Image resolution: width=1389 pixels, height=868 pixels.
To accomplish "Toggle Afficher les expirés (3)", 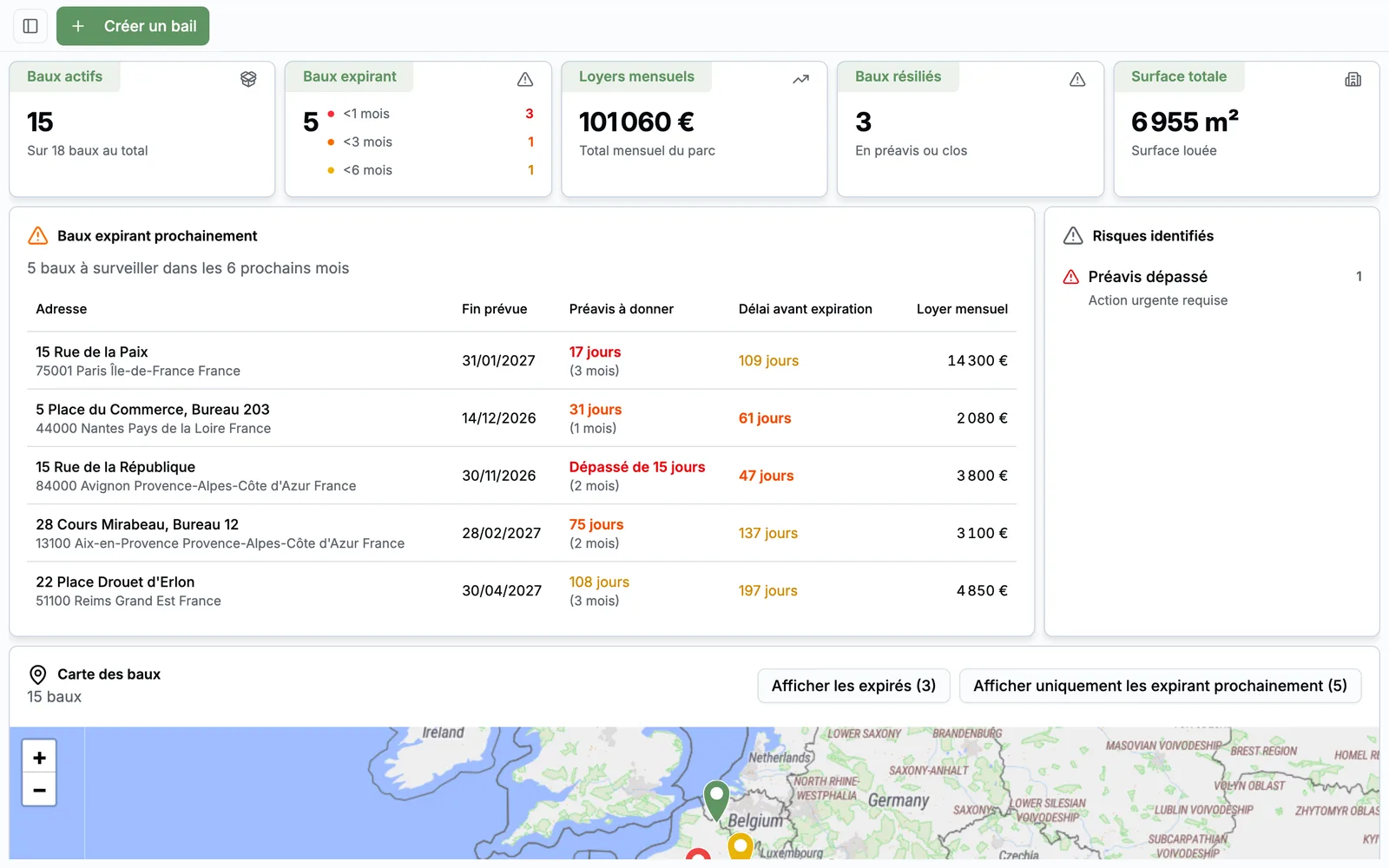I will tap(853, 686).
